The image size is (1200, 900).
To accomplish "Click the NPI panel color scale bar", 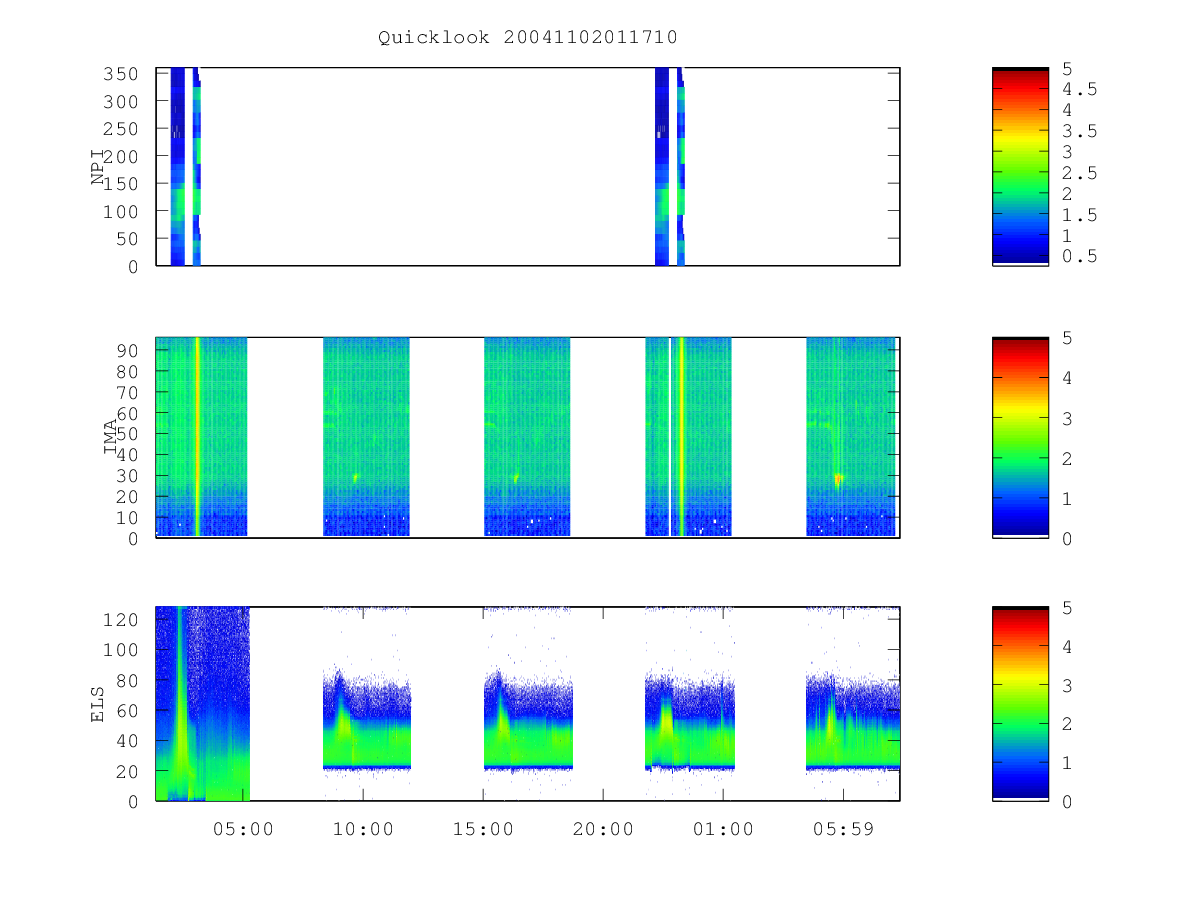I will (x=1020, y=166).
